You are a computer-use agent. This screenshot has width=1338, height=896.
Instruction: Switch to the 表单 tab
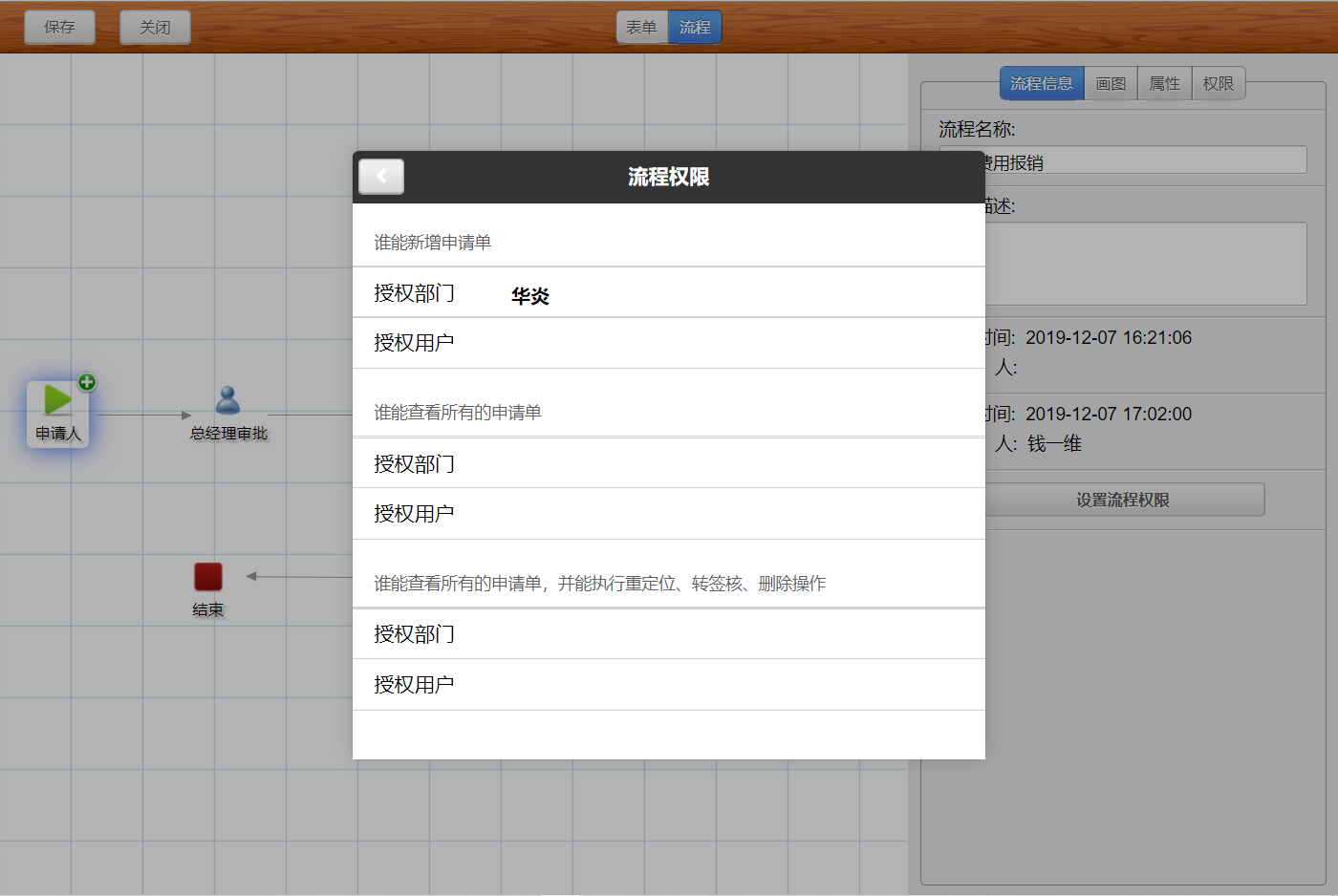click(641, 27)
